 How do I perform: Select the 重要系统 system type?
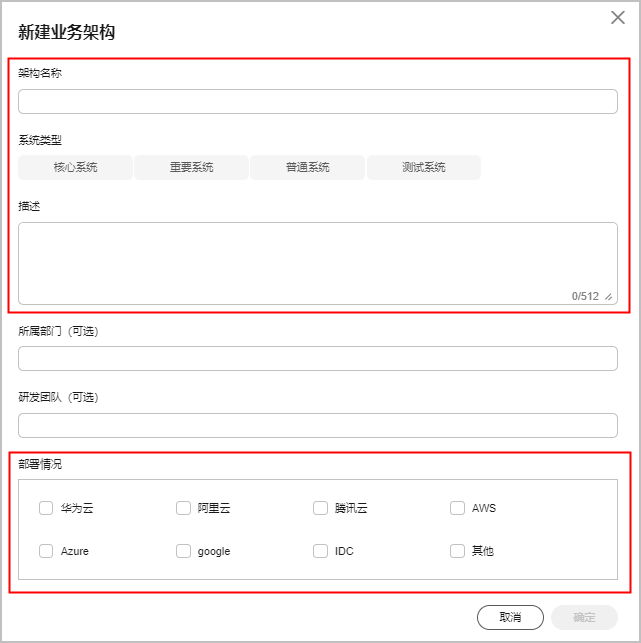click(x=192, y=167)
